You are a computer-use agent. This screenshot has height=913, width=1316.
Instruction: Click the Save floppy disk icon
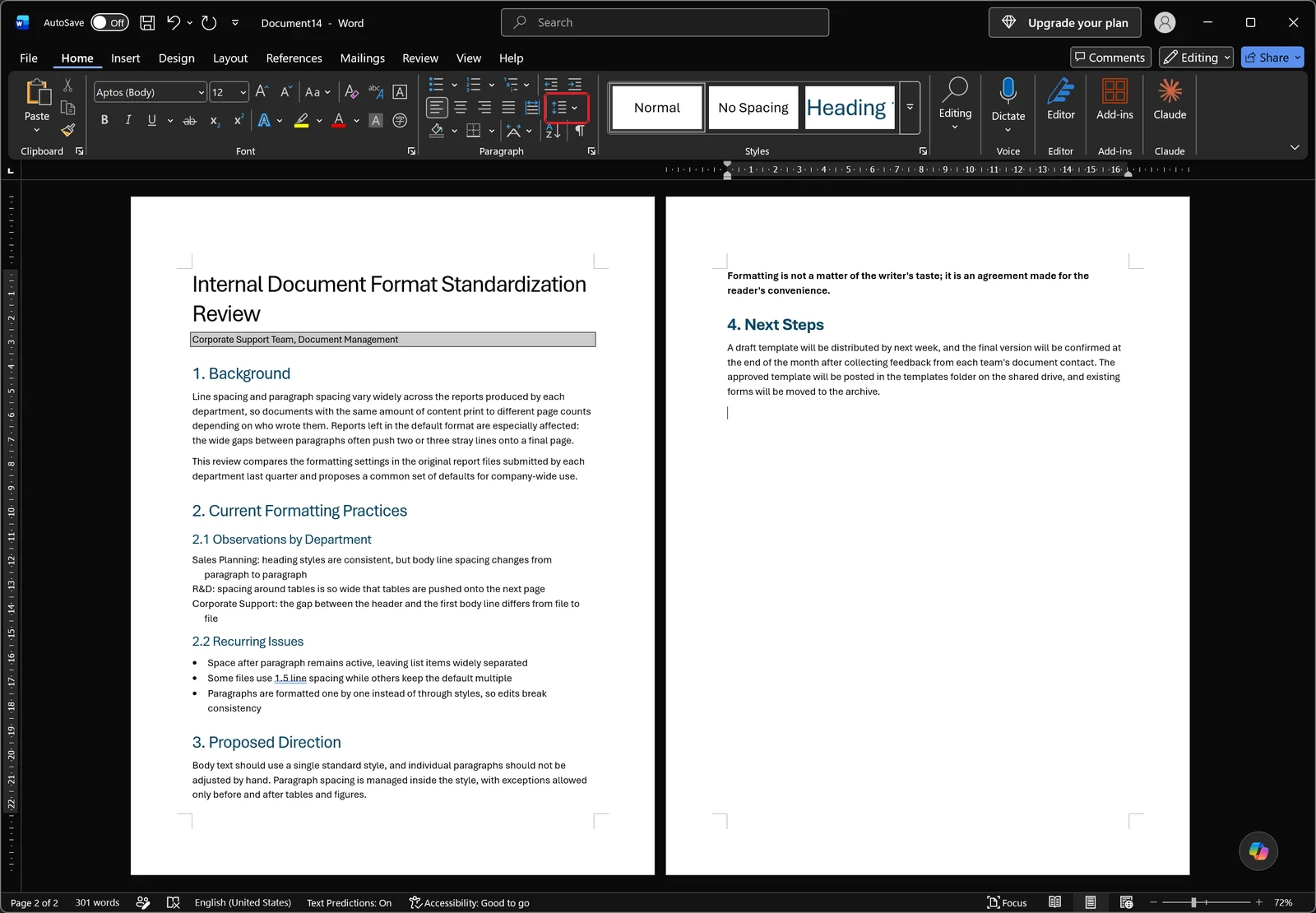tap(147, 23)
